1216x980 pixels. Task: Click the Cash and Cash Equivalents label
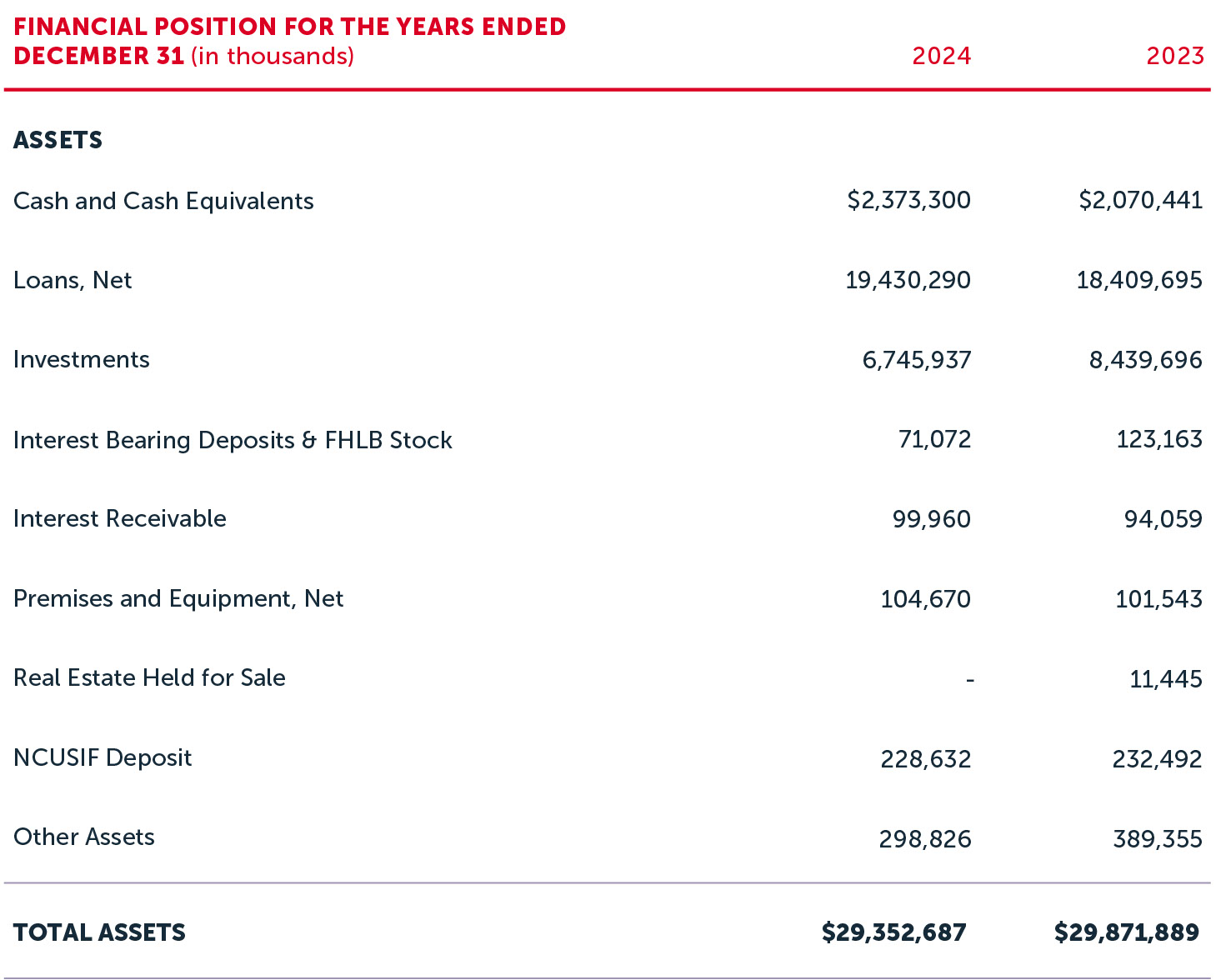[x=163, y=201]
